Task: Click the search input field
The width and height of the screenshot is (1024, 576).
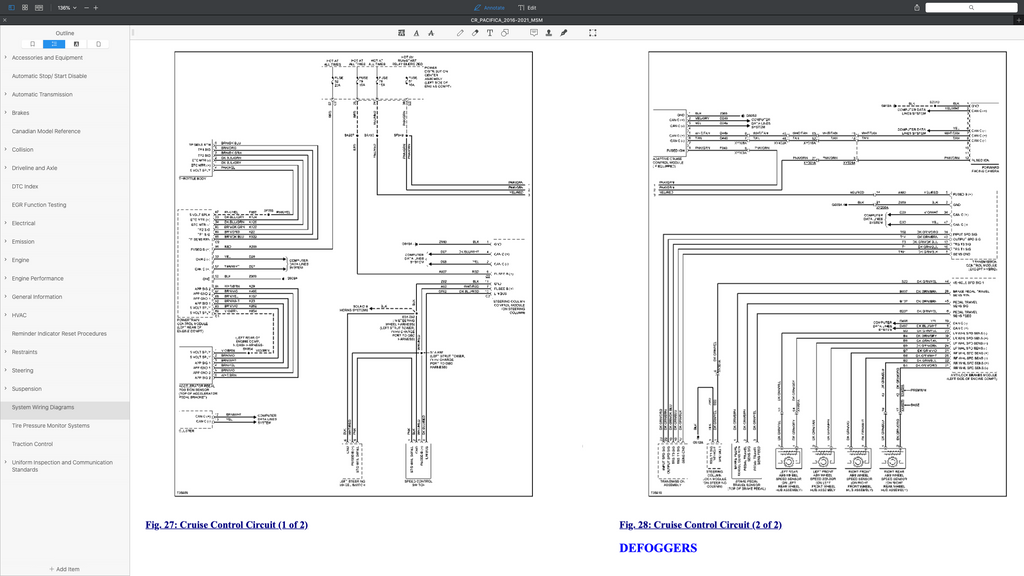Action: coord(971,8)
